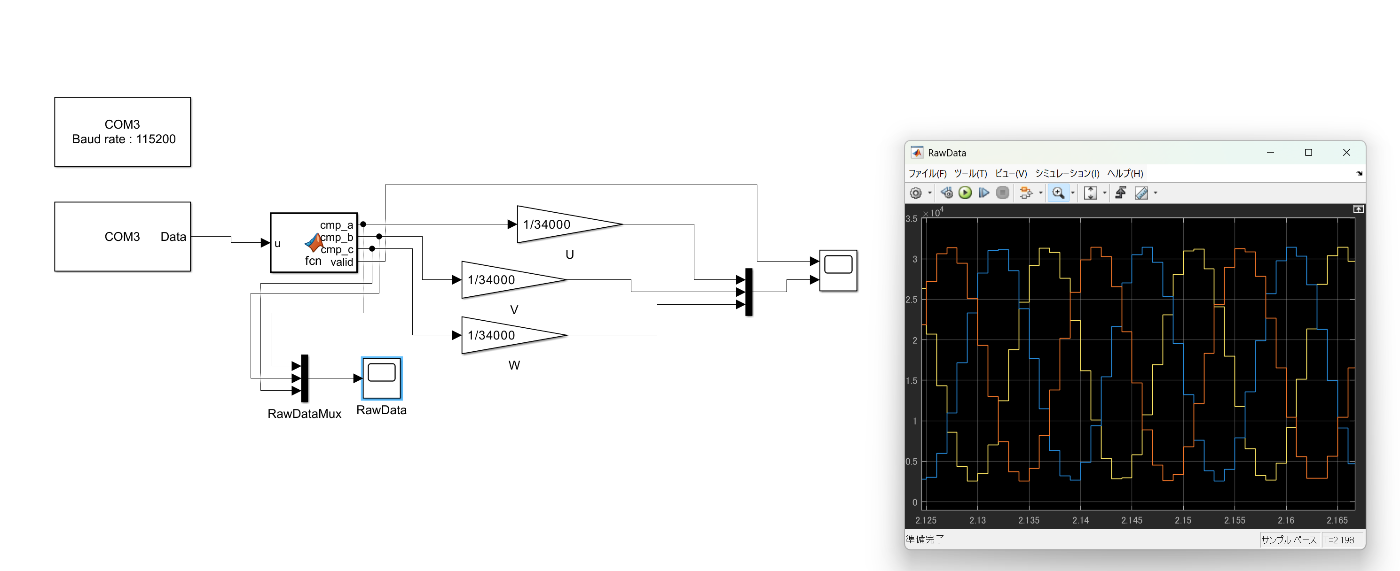Click the highlight Simulink block icon
The height and width of the screenshot is (571, 1400).
click(1027, 192)
